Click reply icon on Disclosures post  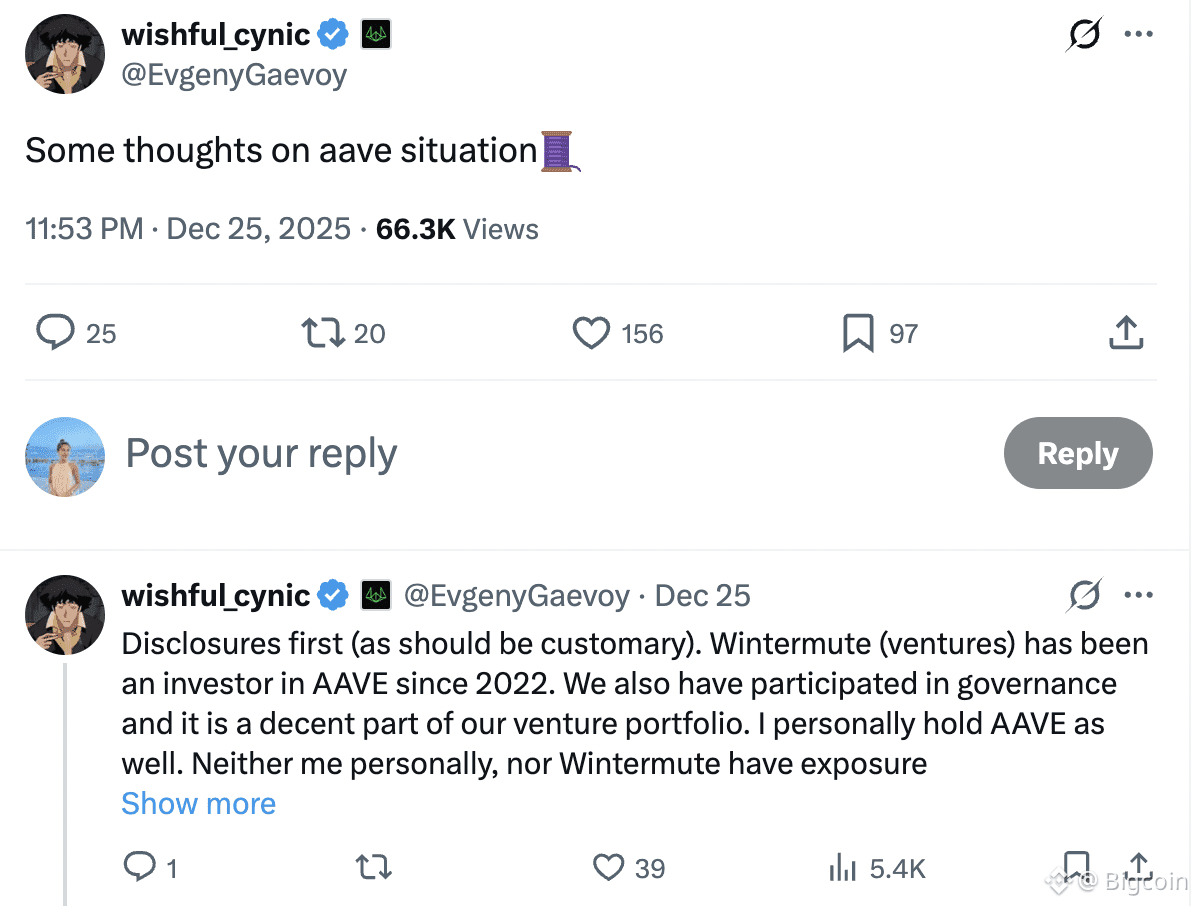[139, 867]
